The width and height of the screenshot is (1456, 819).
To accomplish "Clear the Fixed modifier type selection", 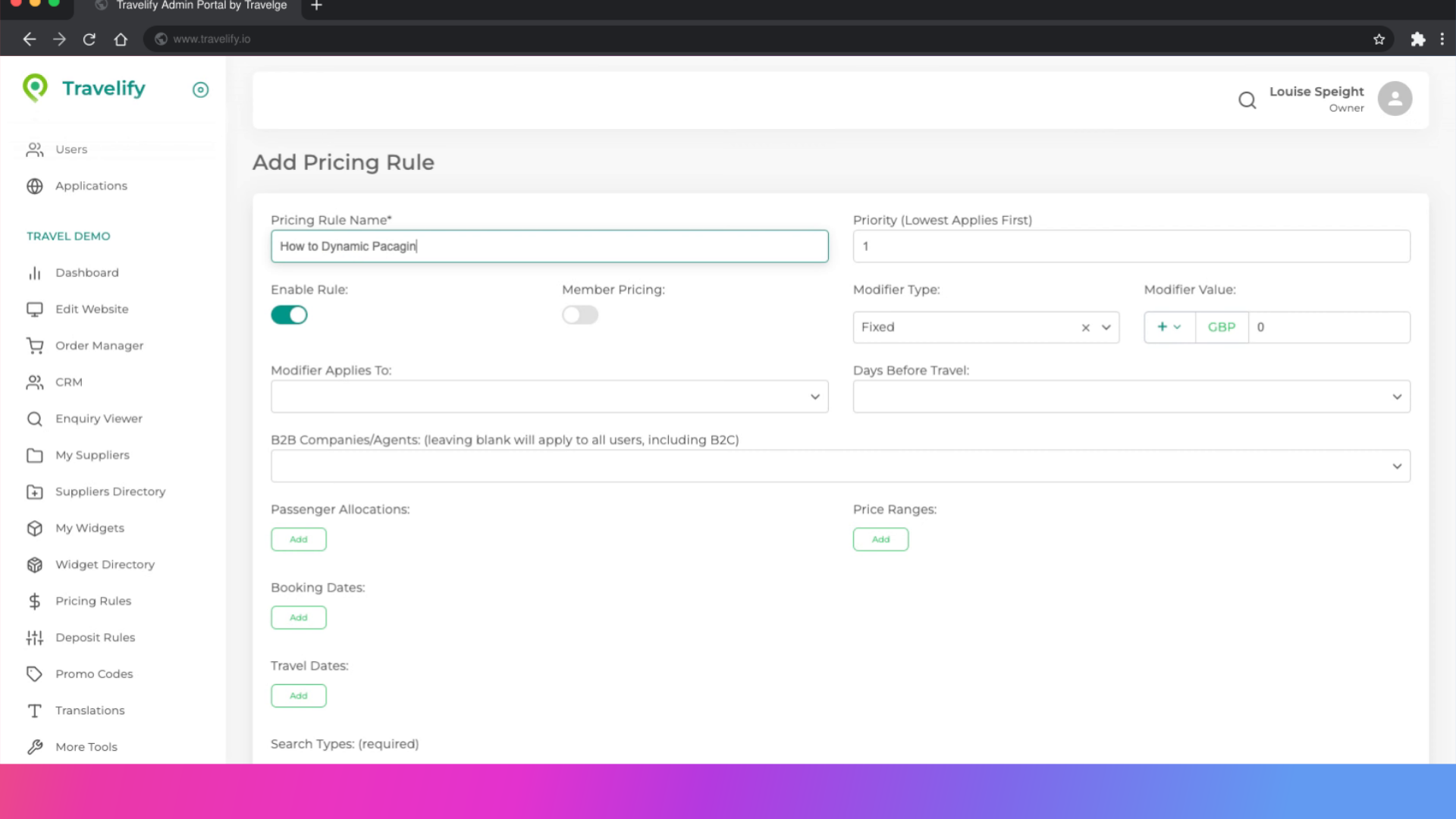I will point(1085,328).
